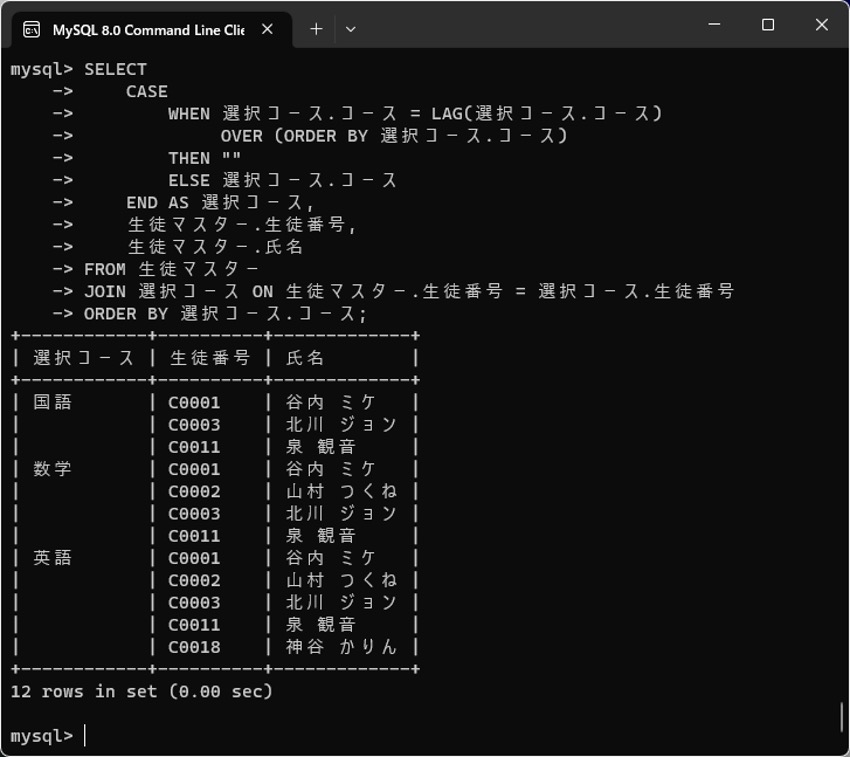Click the JOIN keyword
Screen dimensions: 850x758
tap(105, 292)
